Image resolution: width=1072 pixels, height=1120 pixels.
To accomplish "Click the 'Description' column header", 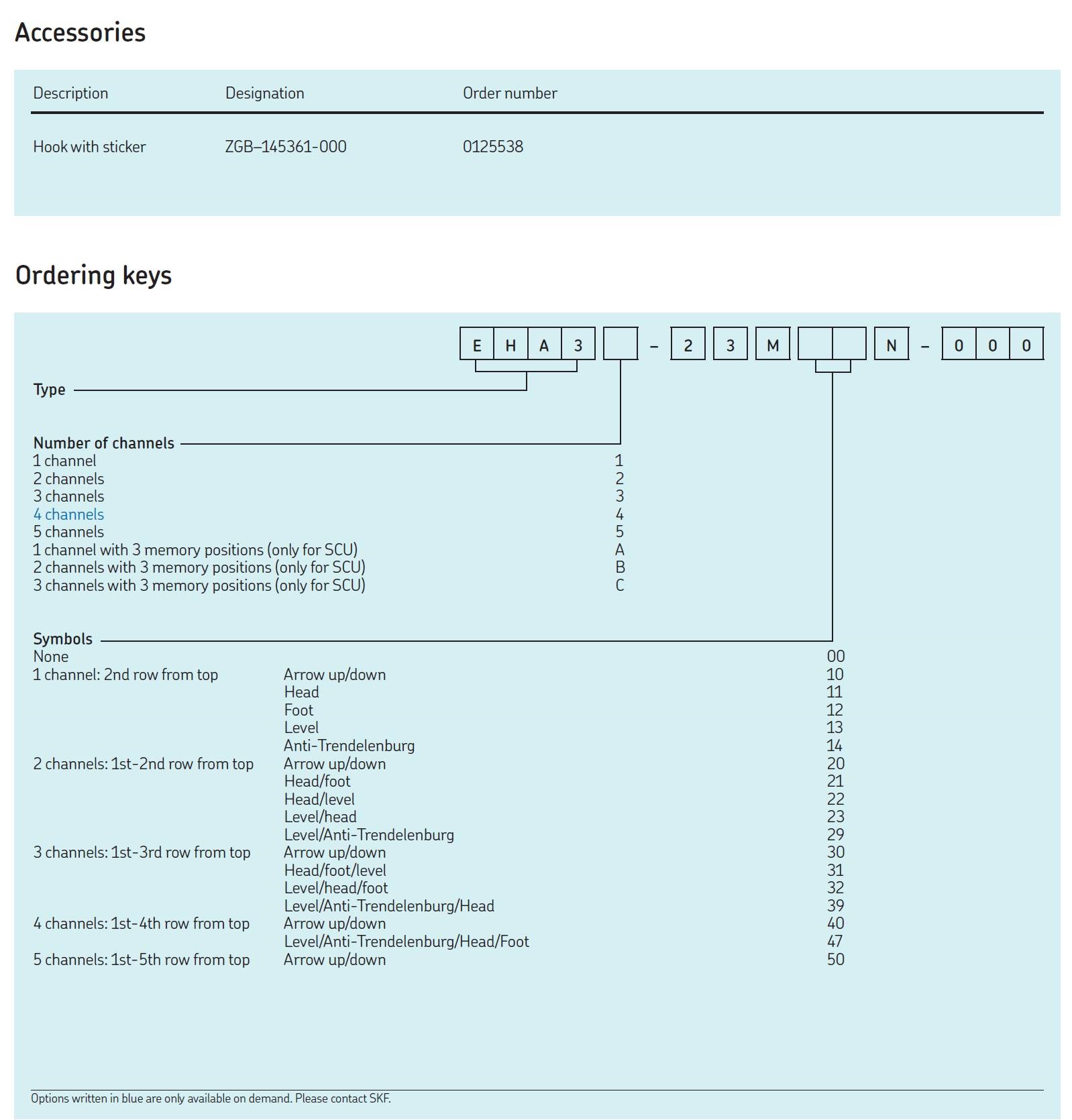I will (x=70, y=93).
